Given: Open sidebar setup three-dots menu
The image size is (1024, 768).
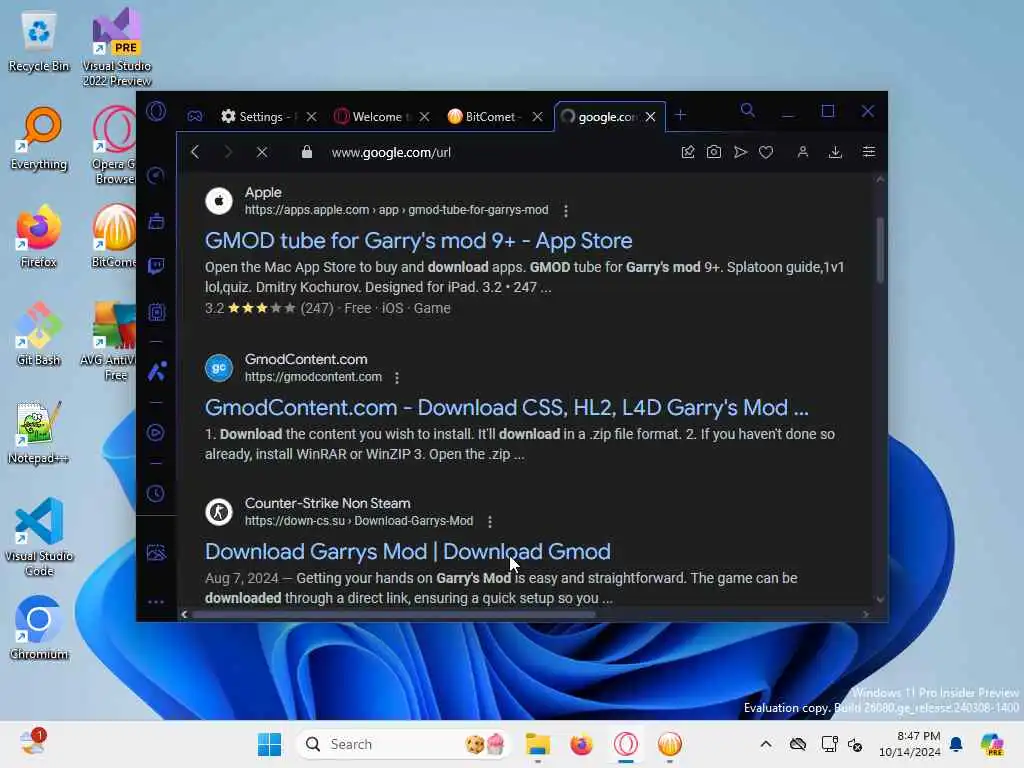Looking at the screenshot, I should [156, 601].
